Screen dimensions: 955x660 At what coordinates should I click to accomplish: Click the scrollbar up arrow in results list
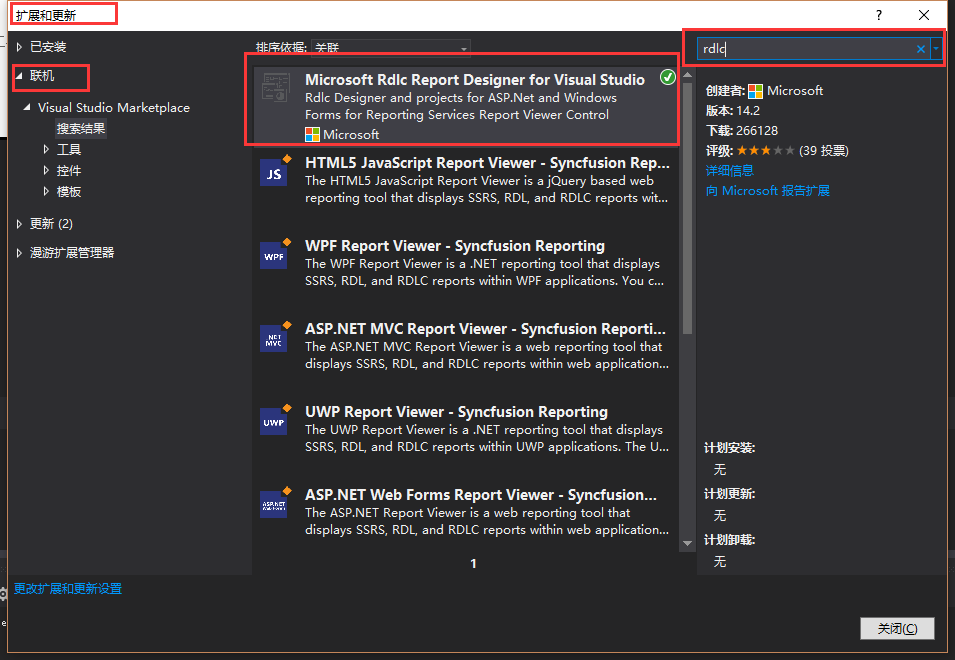coord(688,75)
